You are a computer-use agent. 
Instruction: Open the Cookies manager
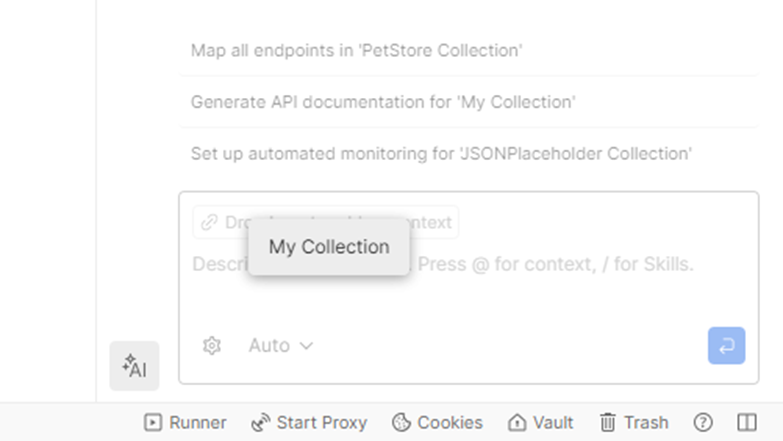point(437,423)
